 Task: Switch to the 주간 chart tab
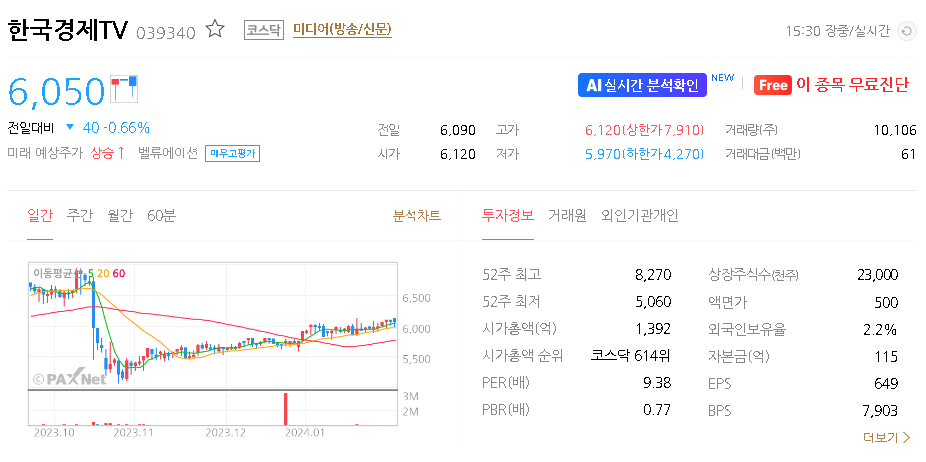coord(80,216)
